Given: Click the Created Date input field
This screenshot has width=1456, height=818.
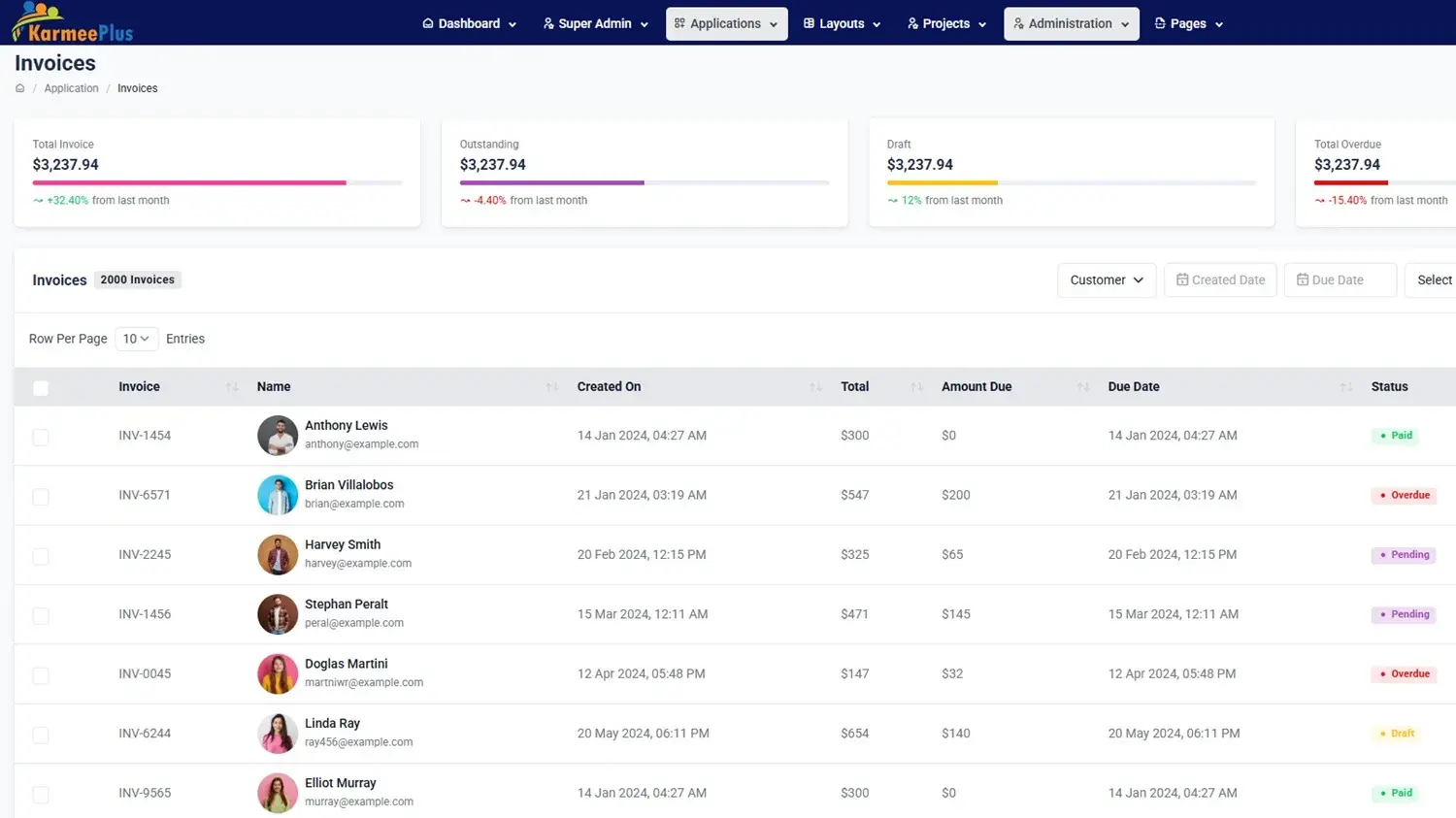Looking at the screenshot, I should pos(1220,280).
